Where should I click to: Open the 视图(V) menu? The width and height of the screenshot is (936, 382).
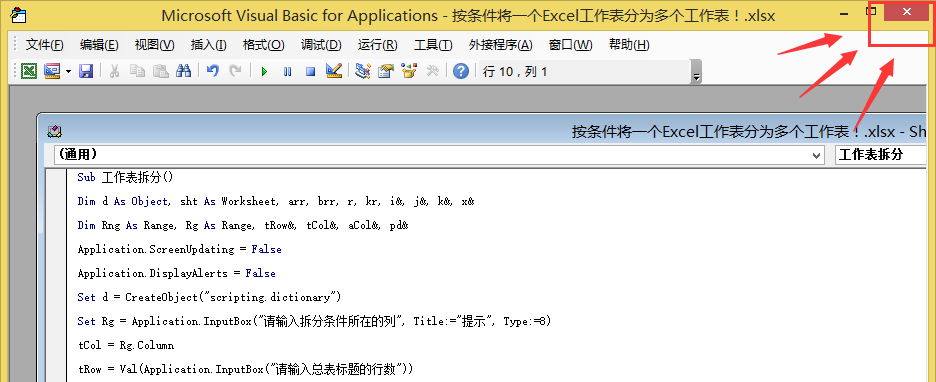tap(155, 45)
